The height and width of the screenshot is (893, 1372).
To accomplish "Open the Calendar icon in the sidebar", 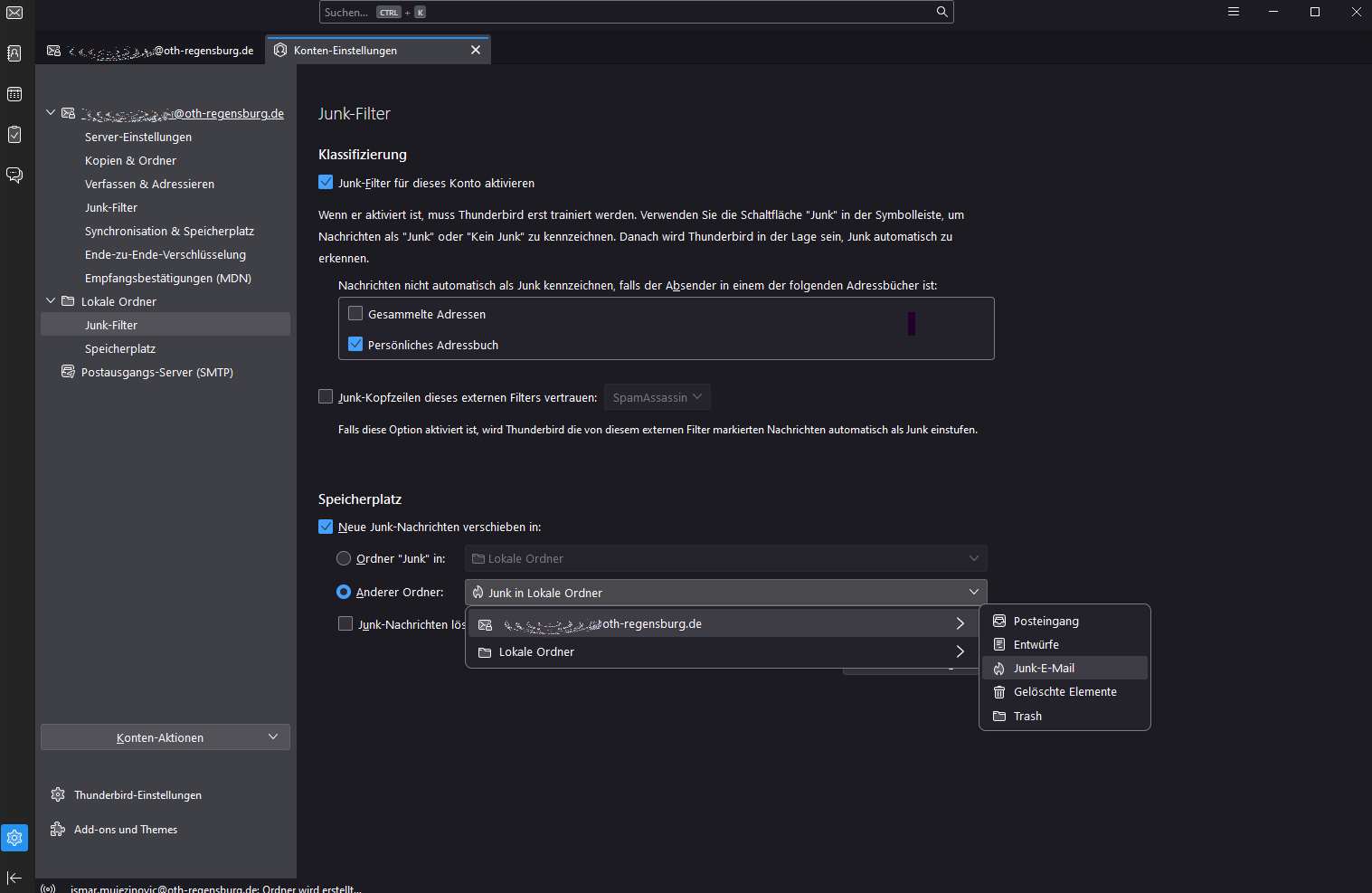I will (14, 94).
